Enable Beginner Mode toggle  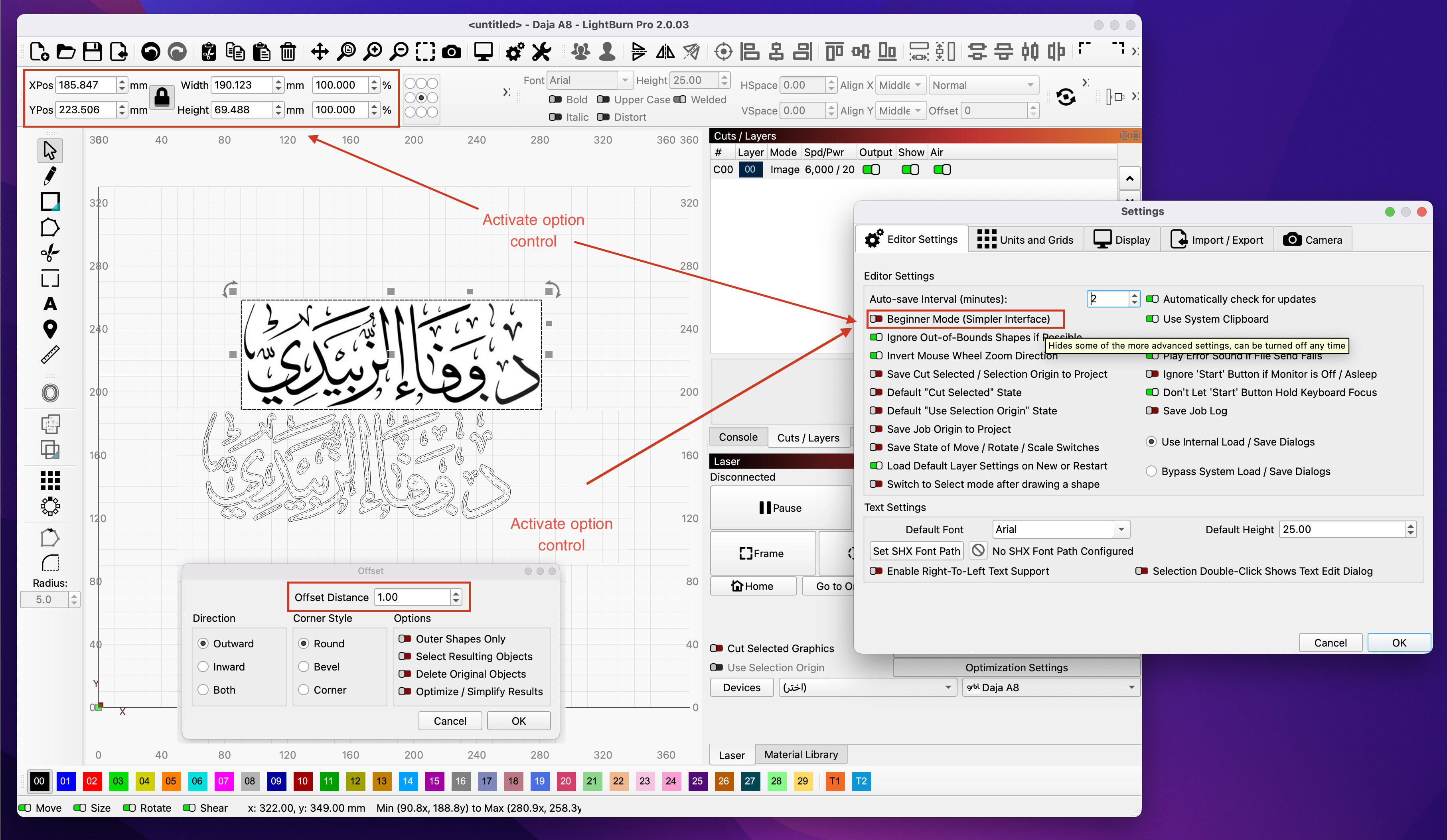(876, 319)
